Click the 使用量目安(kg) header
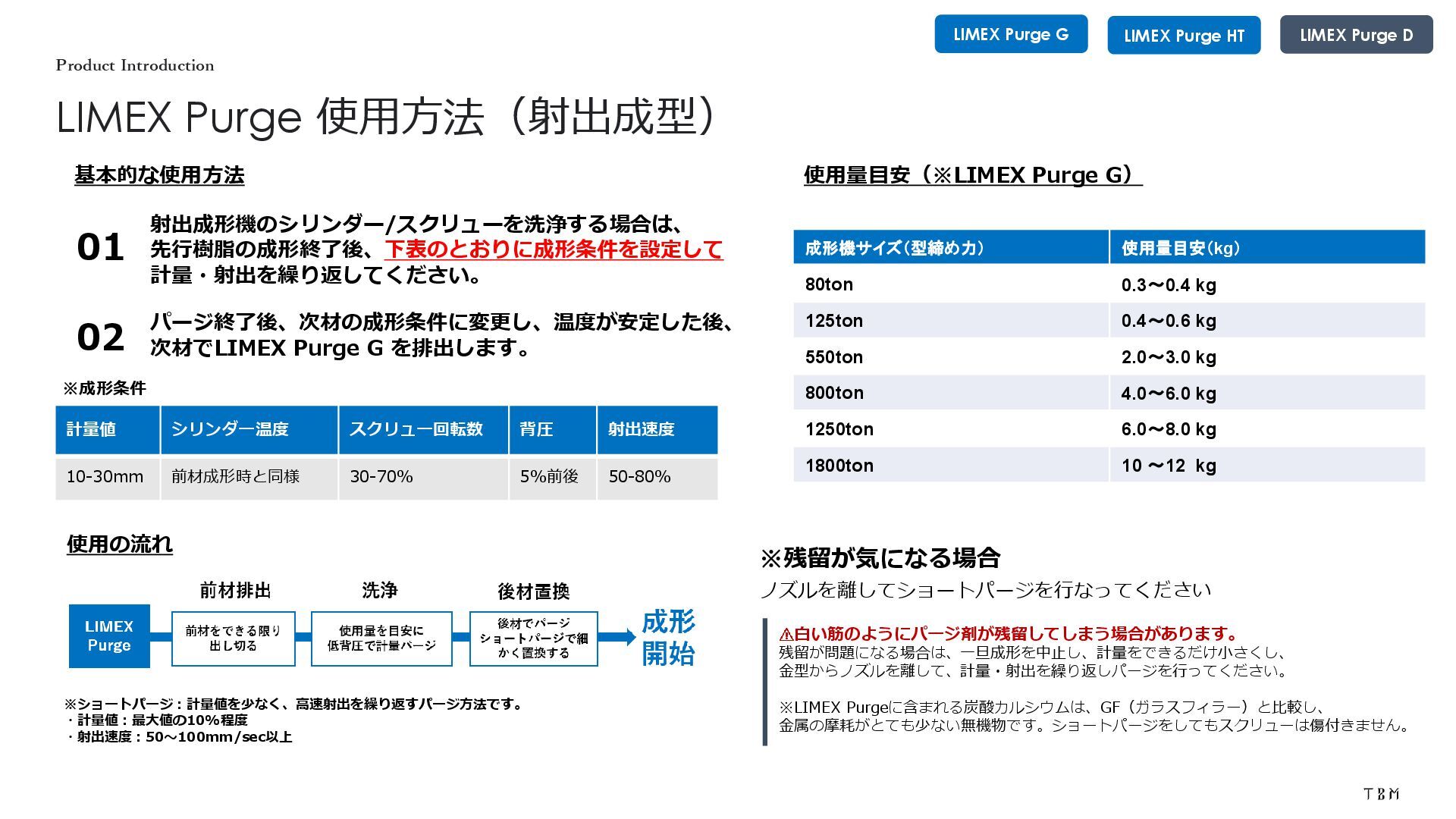 click(x=1268, y=247)
